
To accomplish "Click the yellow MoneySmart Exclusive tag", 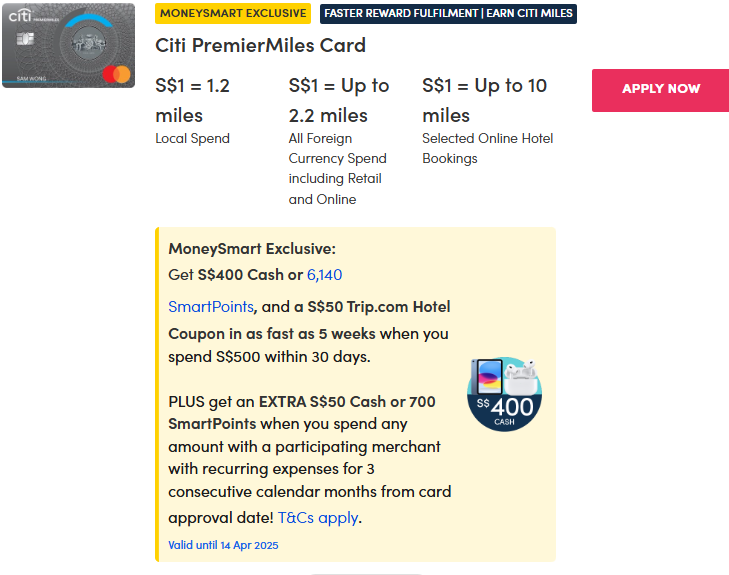I will click(x=233, y=13).
